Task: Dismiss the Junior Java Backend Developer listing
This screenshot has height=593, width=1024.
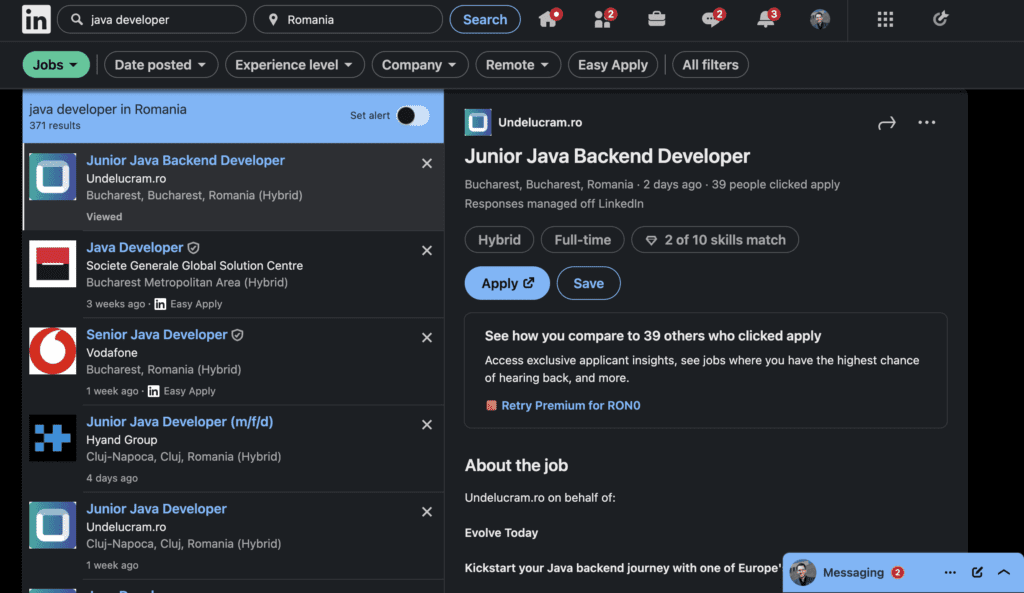Action: 426,163
